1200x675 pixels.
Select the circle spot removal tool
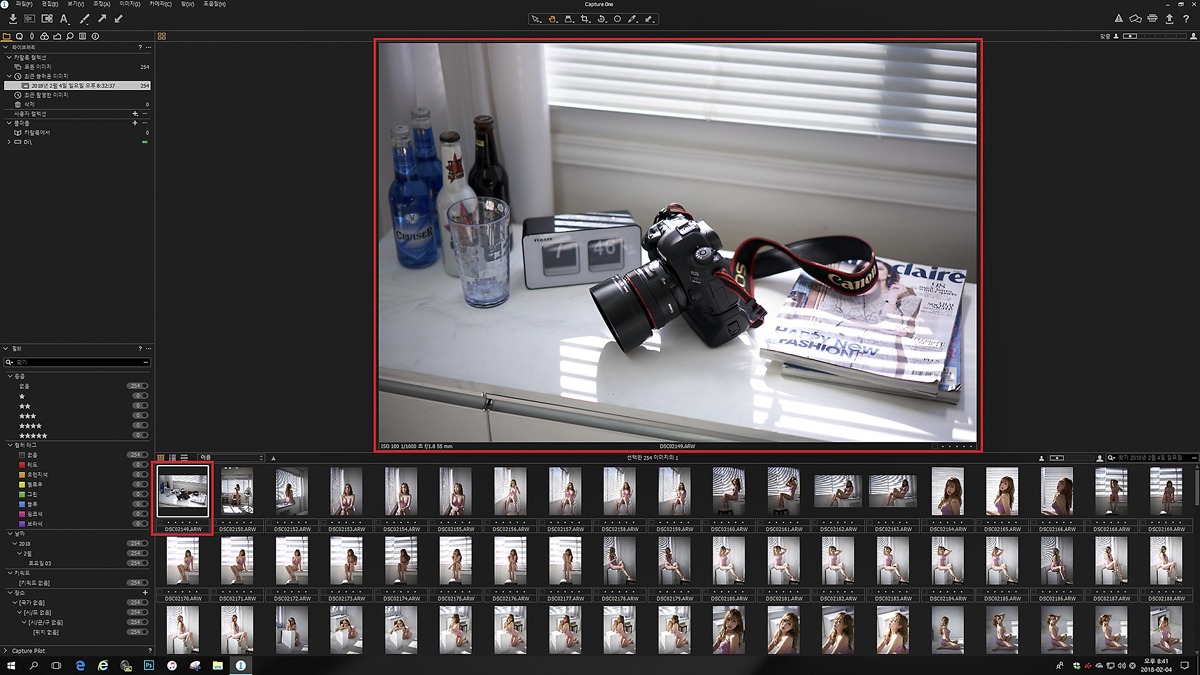coord(617,18)
